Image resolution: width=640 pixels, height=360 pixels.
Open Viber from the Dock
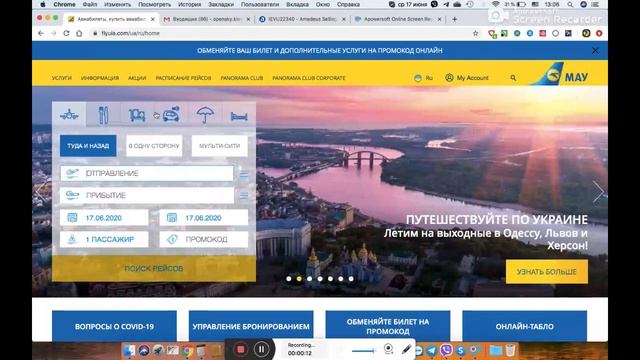click(x=446, y=350)
